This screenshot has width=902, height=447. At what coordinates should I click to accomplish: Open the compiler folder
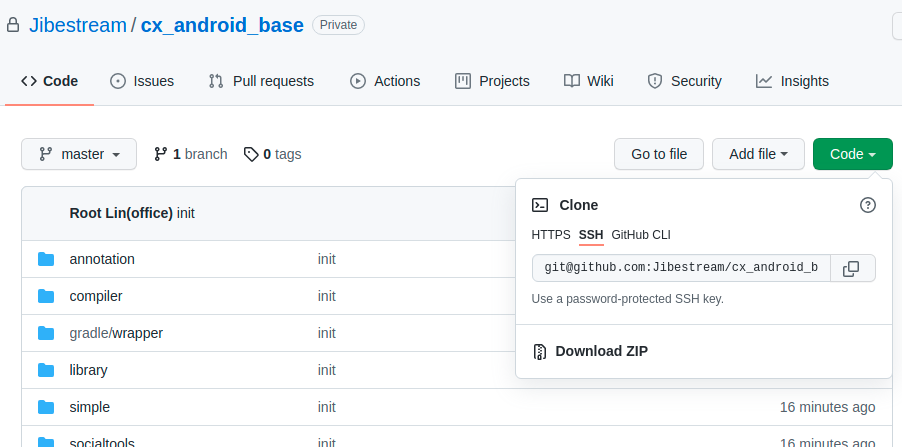(x=96, y=296)
